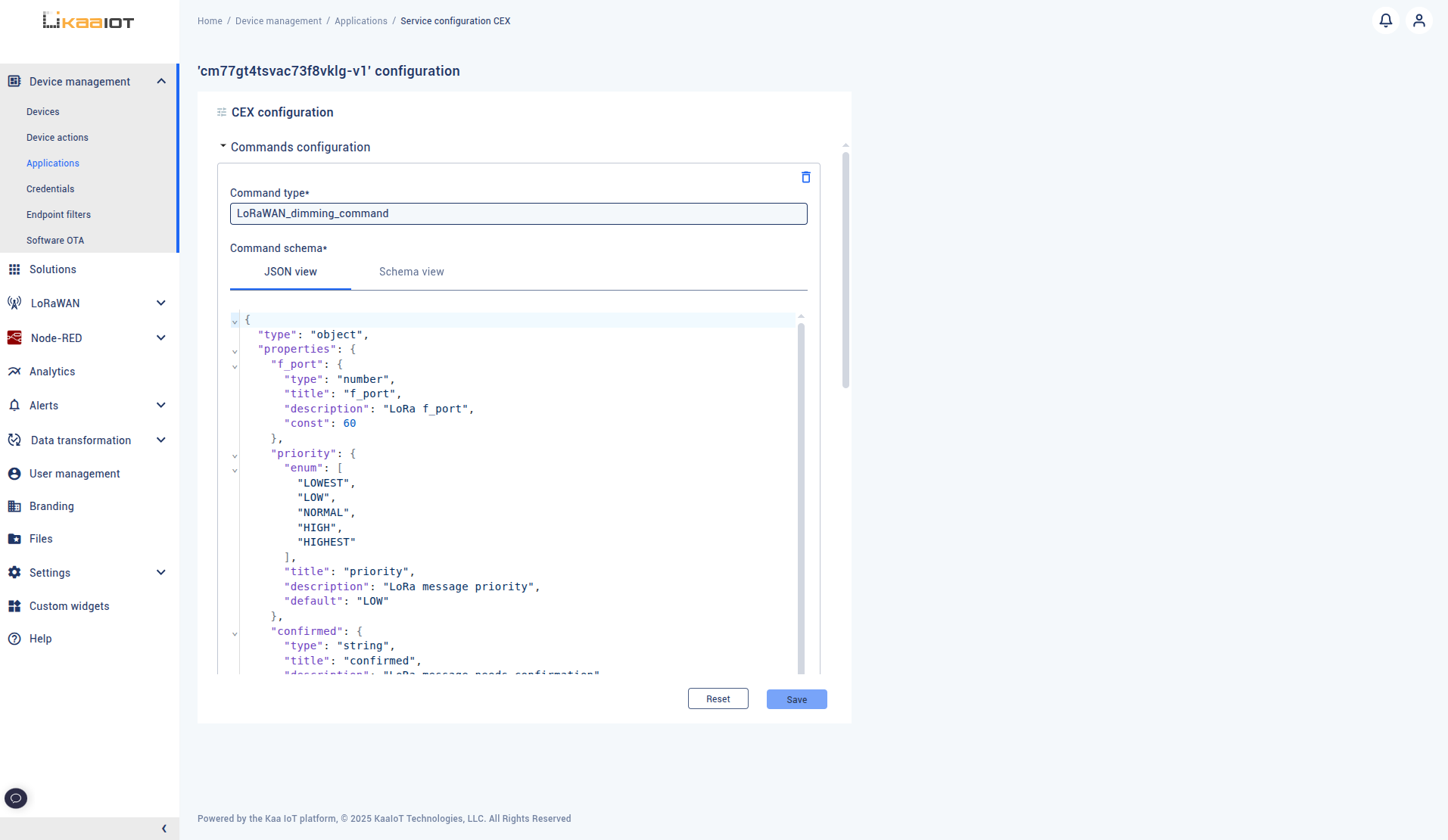This screenshot has height=840, width=1448.
Task: Open the Branding icon
Action: (14, 506)
